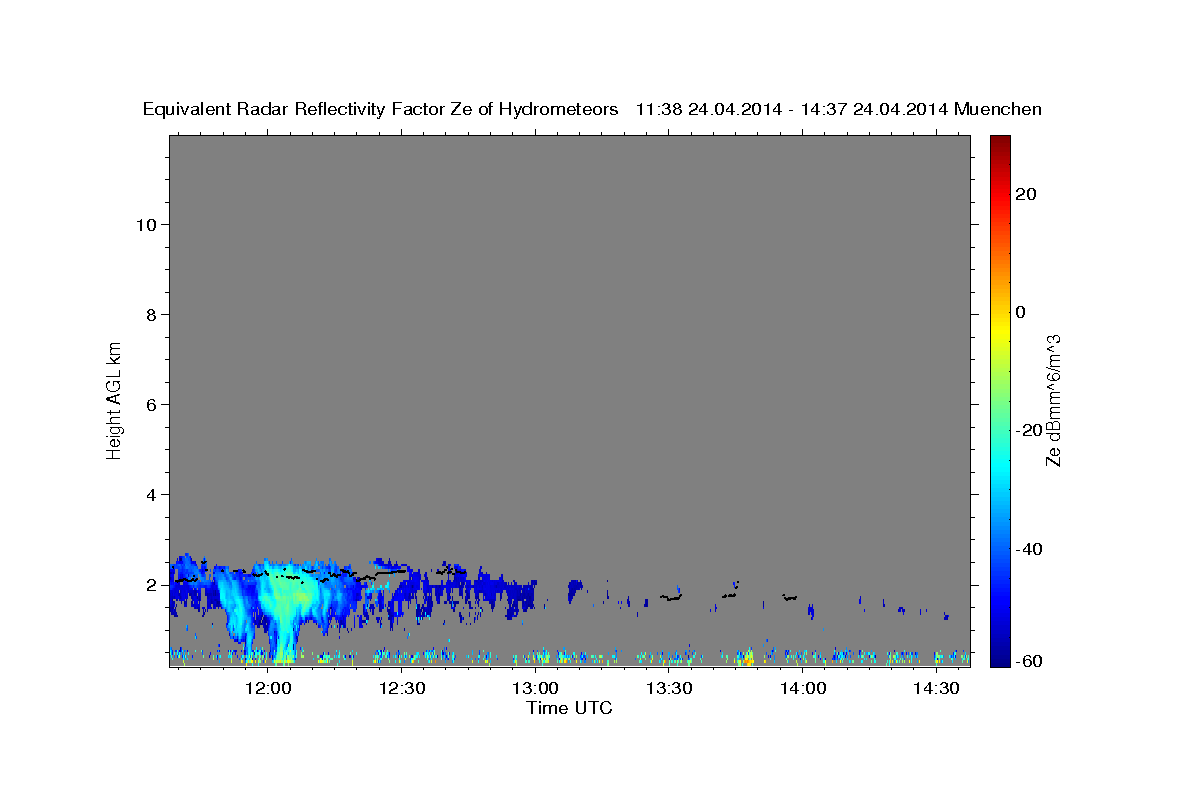Click the "Muenchen" location in the title

pyautogui.click(x=998, y=110)
